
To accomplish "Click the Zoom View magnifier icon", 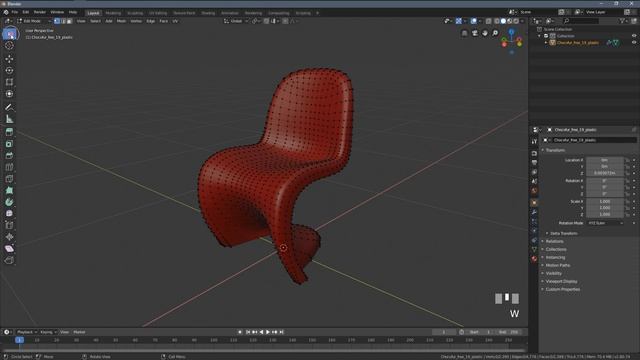I will (x=495, y=33).
